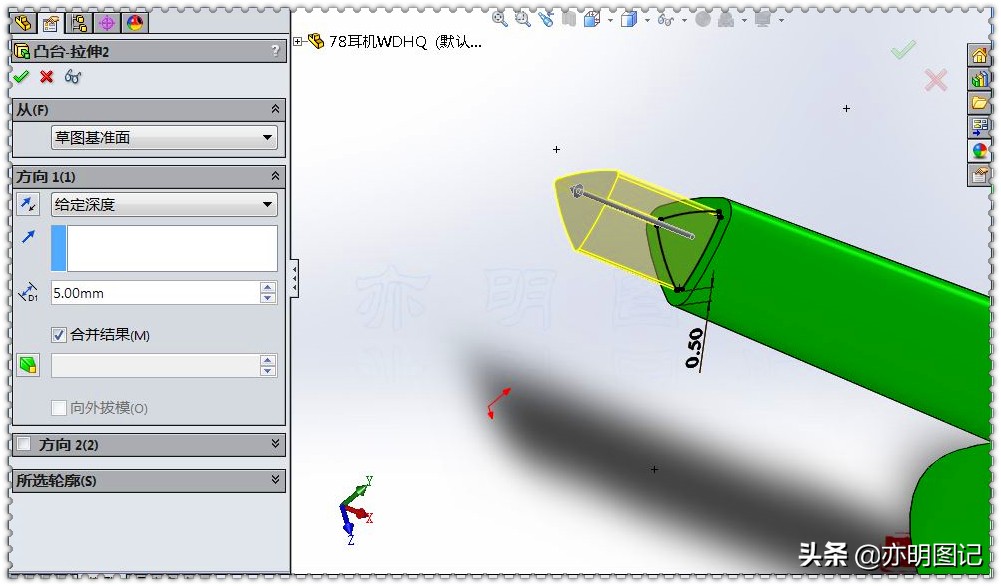
Task: Confirm the extrude with the green check
Action: point(21,76)
